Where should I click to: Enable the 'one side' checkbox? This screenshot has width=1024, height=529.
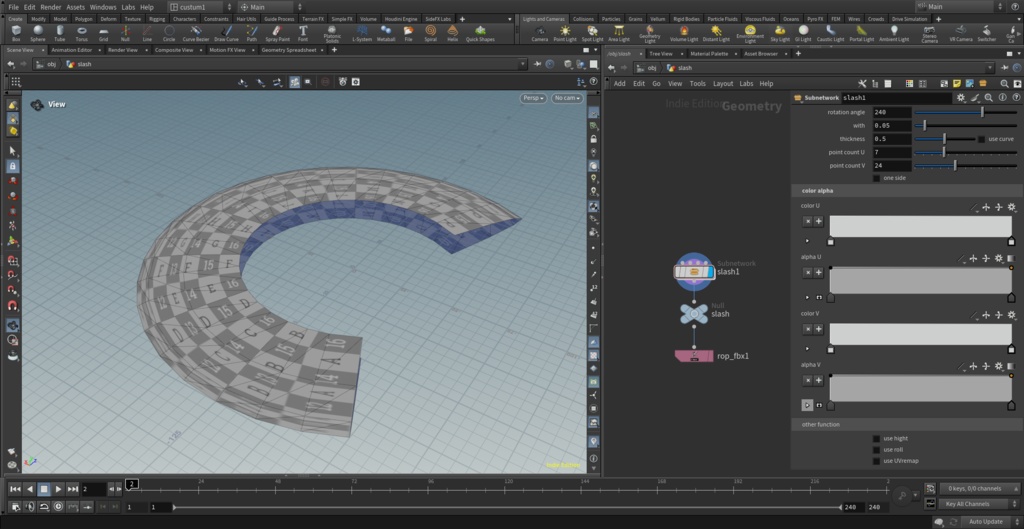pos(877,178)
